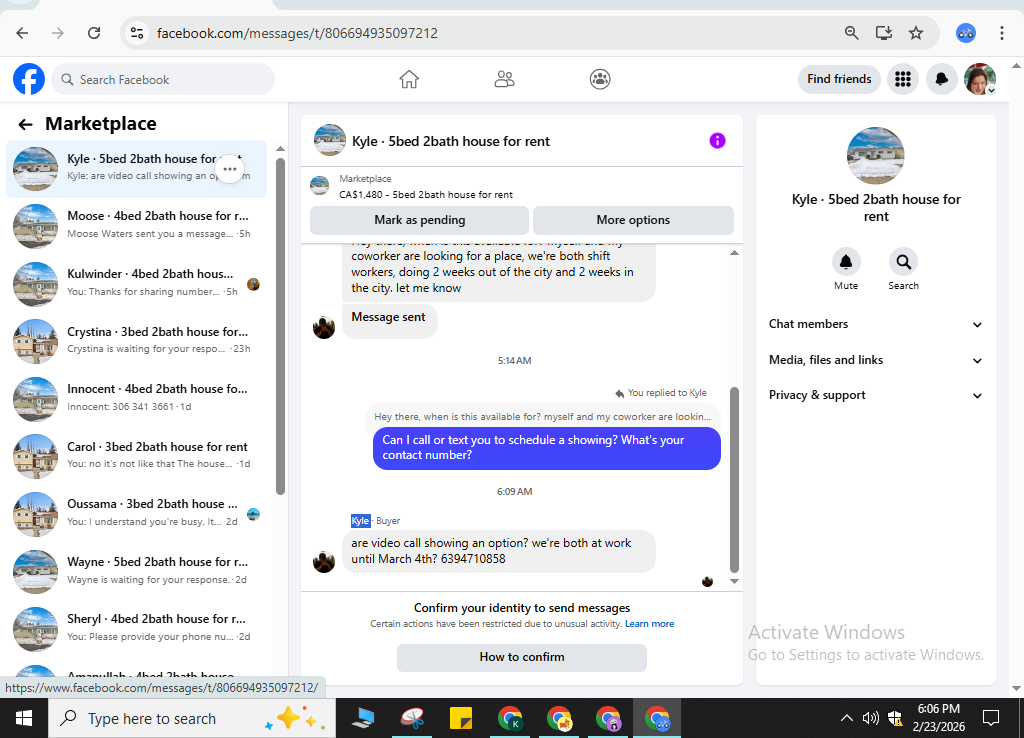The height and width of the screenshot is (738, 1024).
Task: Open the Friends icon in top navigation
Action: [504, 79]
